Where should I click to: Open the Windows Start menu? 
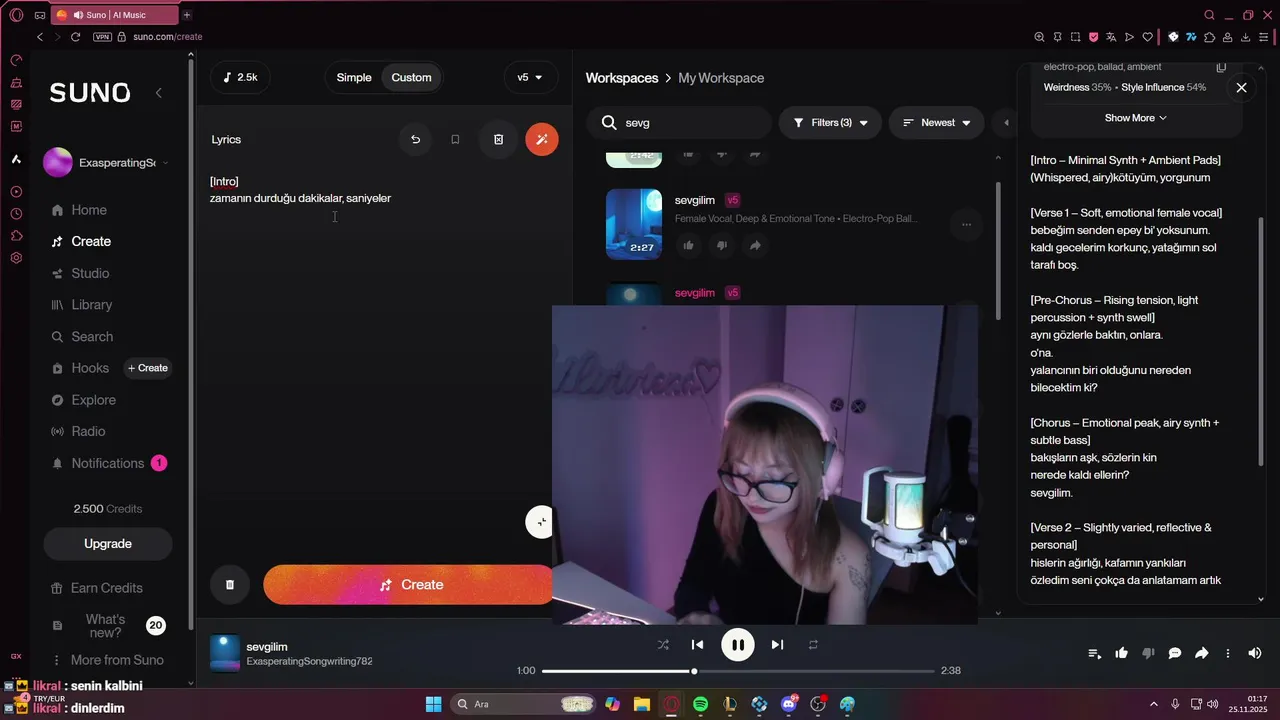click(x=433, y=704)
